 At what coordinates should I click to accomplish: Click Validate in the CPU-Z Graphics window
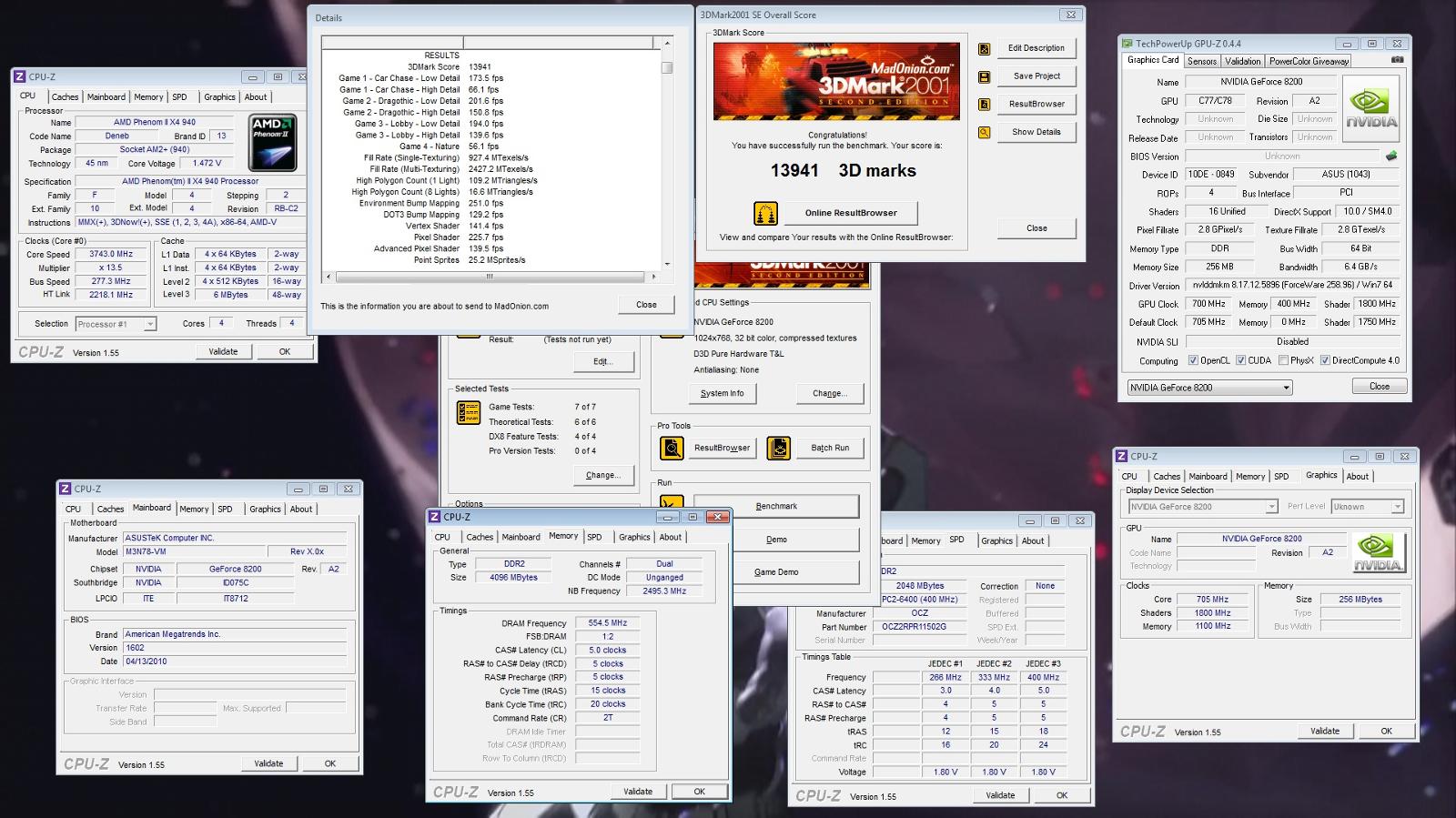(x=1324, y=731)
